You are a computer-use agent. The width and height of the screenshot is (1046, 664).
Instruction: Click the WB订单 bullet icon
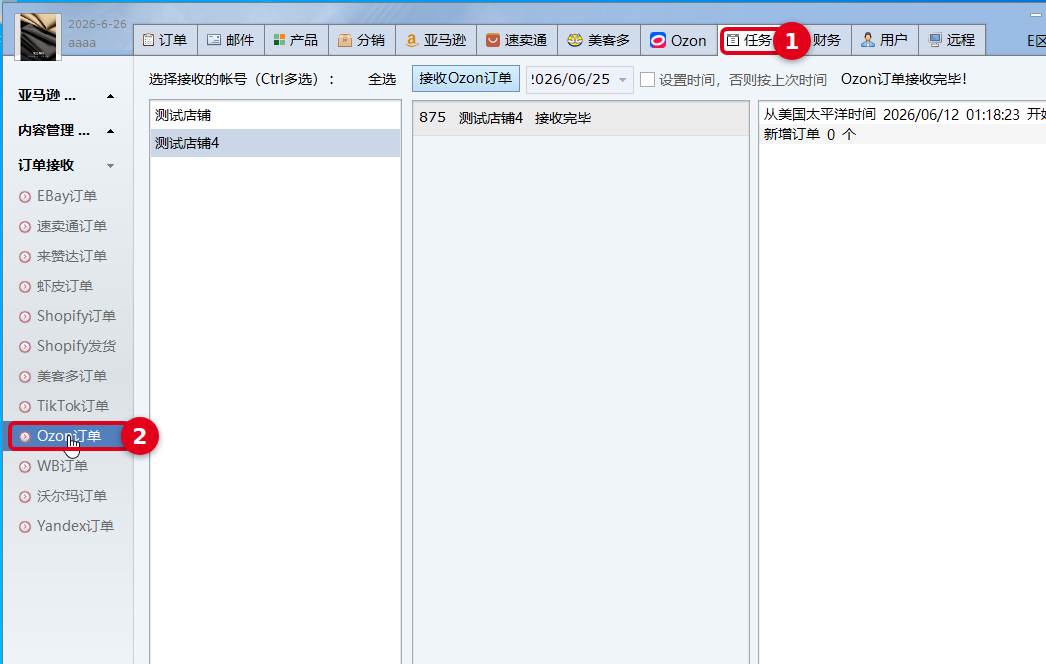(x=25, y=467)
